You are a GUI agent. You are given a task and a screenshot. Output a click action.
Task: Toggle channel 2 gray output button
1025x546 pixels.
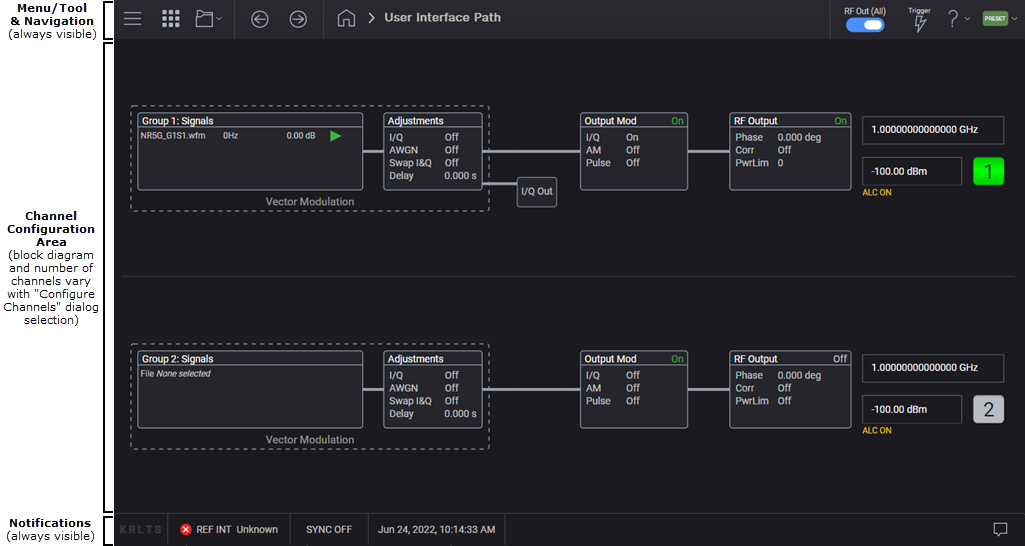[988, 410]
